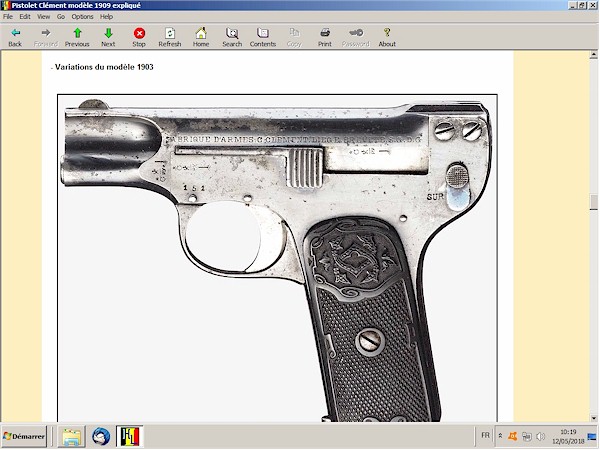Print the current page
Viewport: 600px width, 450px height.
pyautogui.click(x=324, y=37)
